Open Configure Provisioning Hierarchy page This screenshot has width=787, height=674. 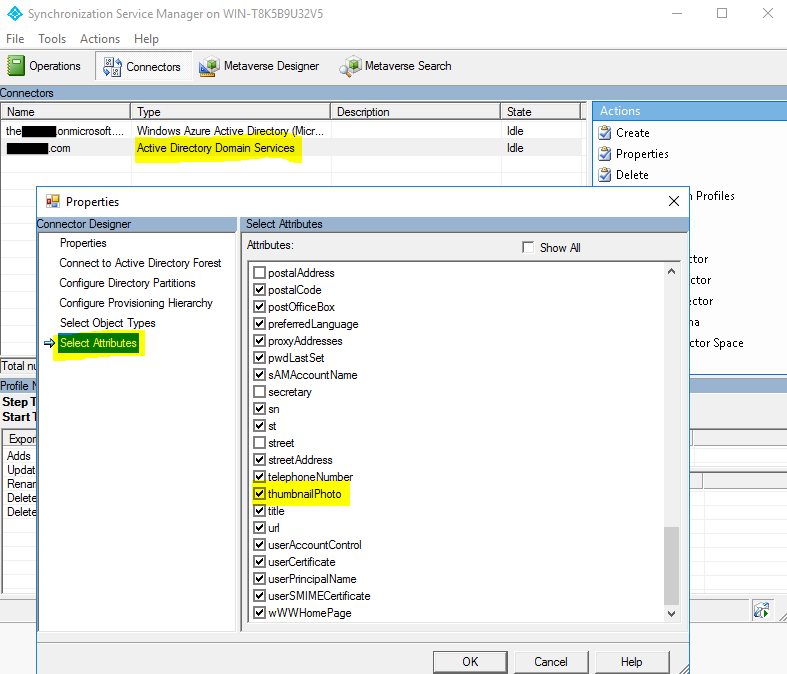136,303
